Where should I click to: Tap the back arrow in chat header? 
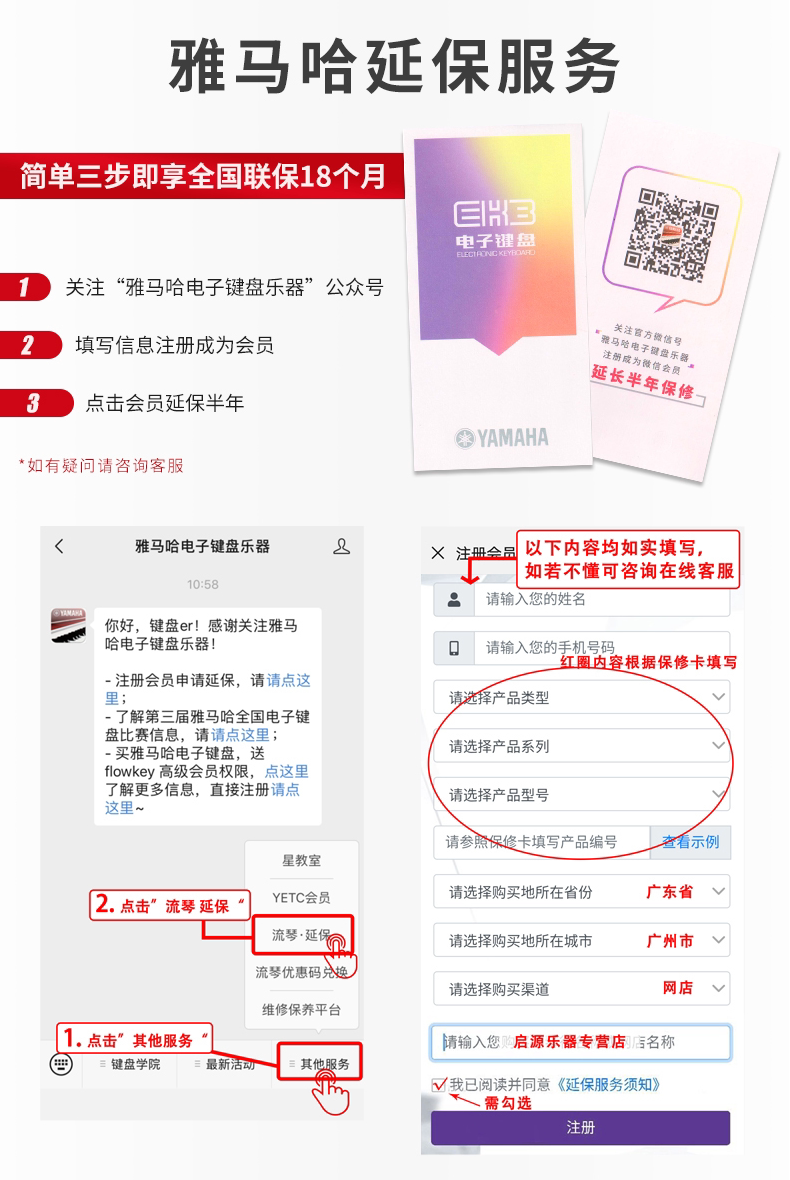(60, 546)
